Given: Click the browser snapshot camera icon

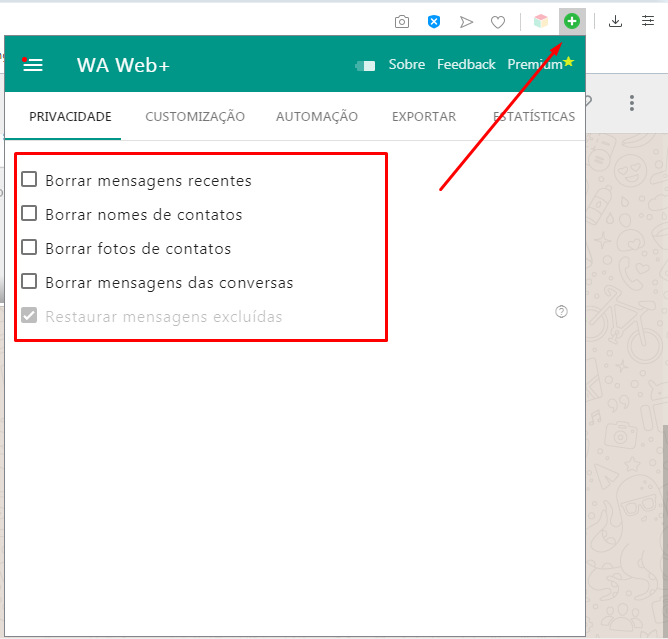Looking at the screenshot, I should [x=402, y=21].
